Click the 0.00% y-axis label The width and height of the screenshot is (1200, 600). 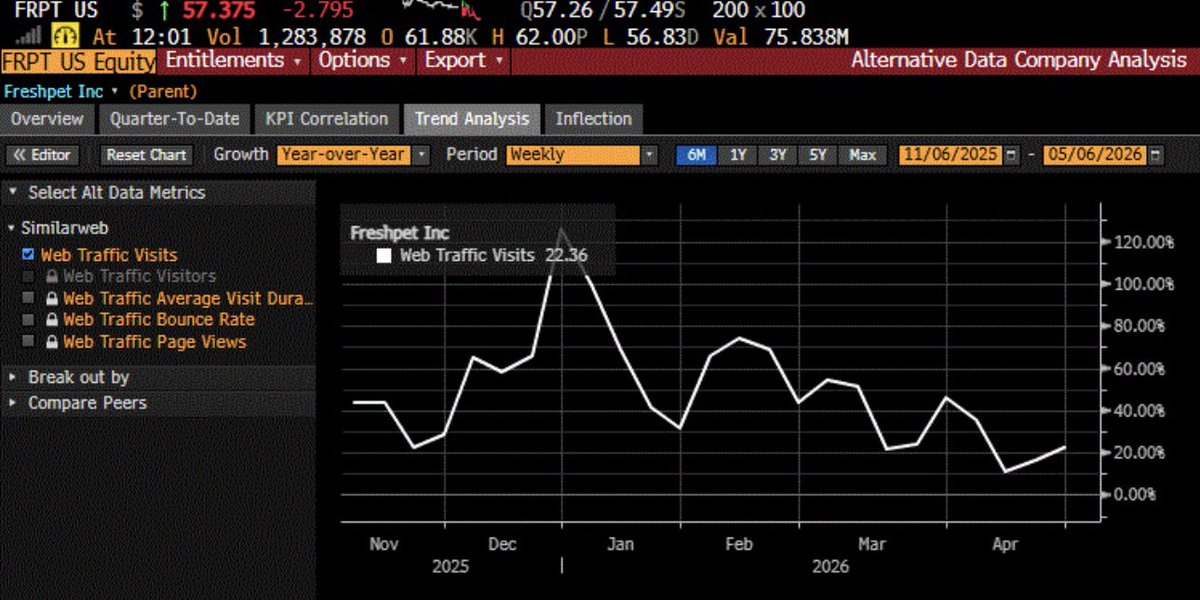coord(1135,495)
